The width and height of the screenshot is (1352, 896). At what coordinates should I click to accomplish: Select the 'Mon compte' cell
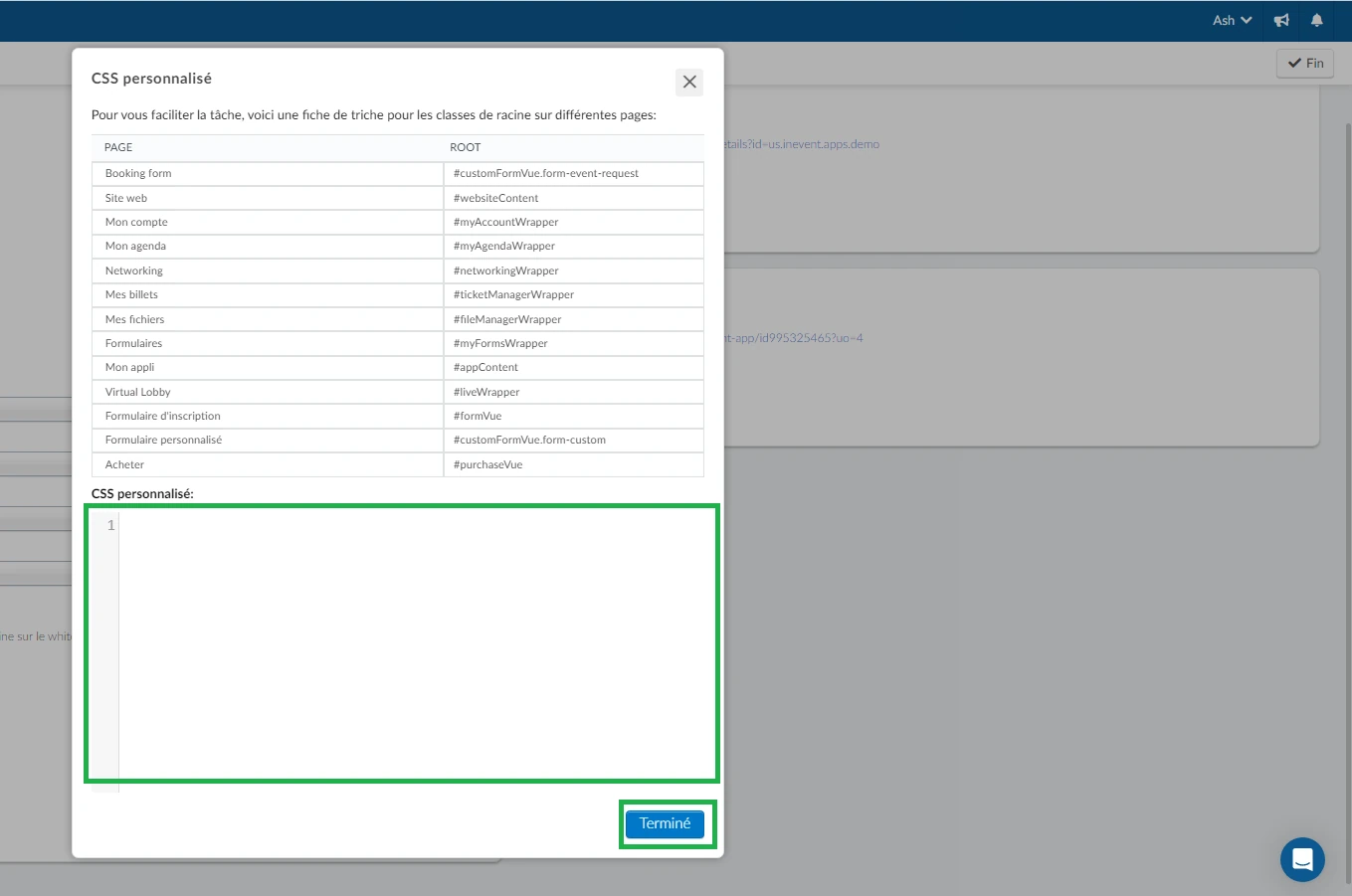coord(268,222)
